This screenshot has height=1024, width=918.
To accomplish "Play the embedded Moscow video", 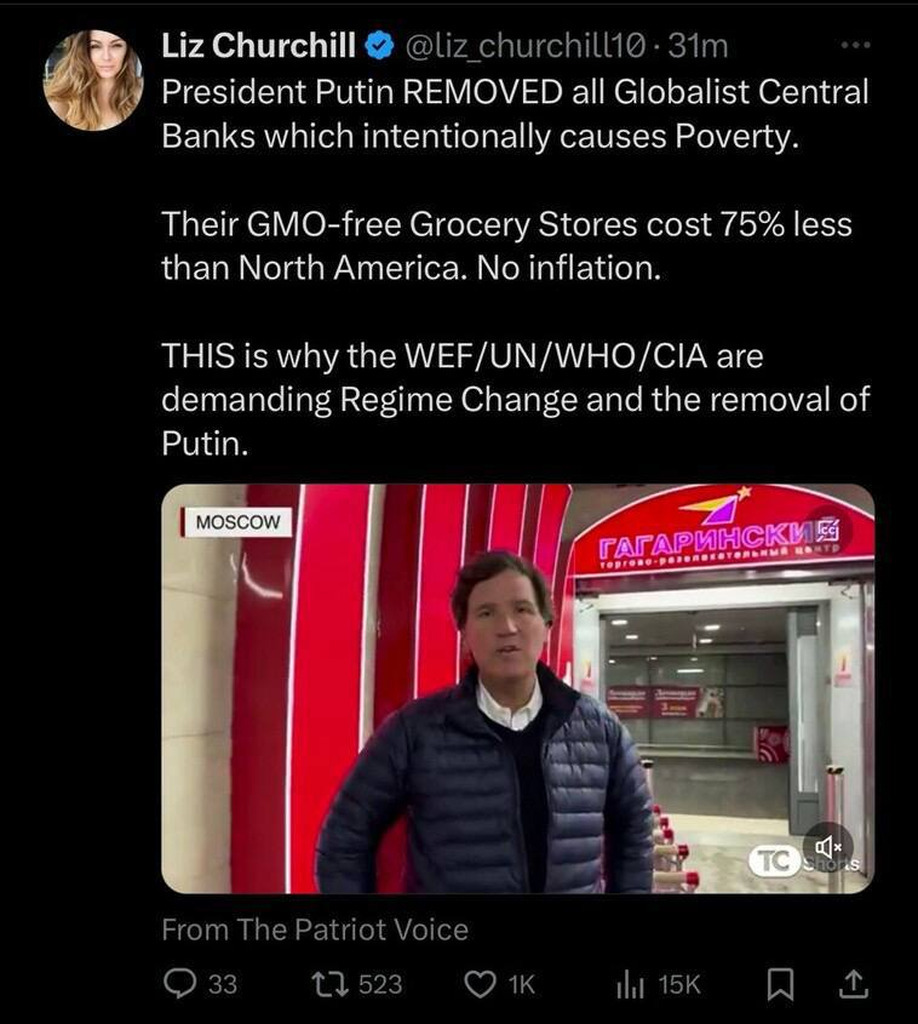I will 518,688.
